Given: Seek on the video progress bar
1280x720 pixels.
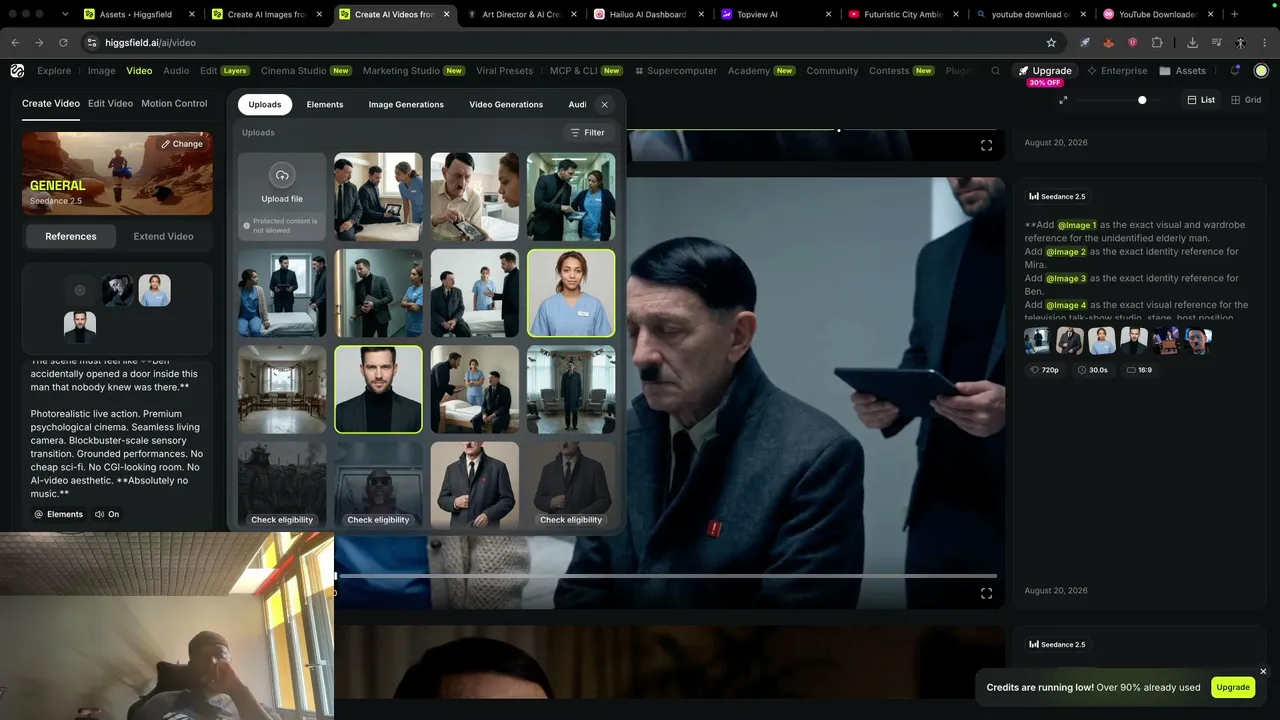Looking at the screenshot, I should pos(666,576).
